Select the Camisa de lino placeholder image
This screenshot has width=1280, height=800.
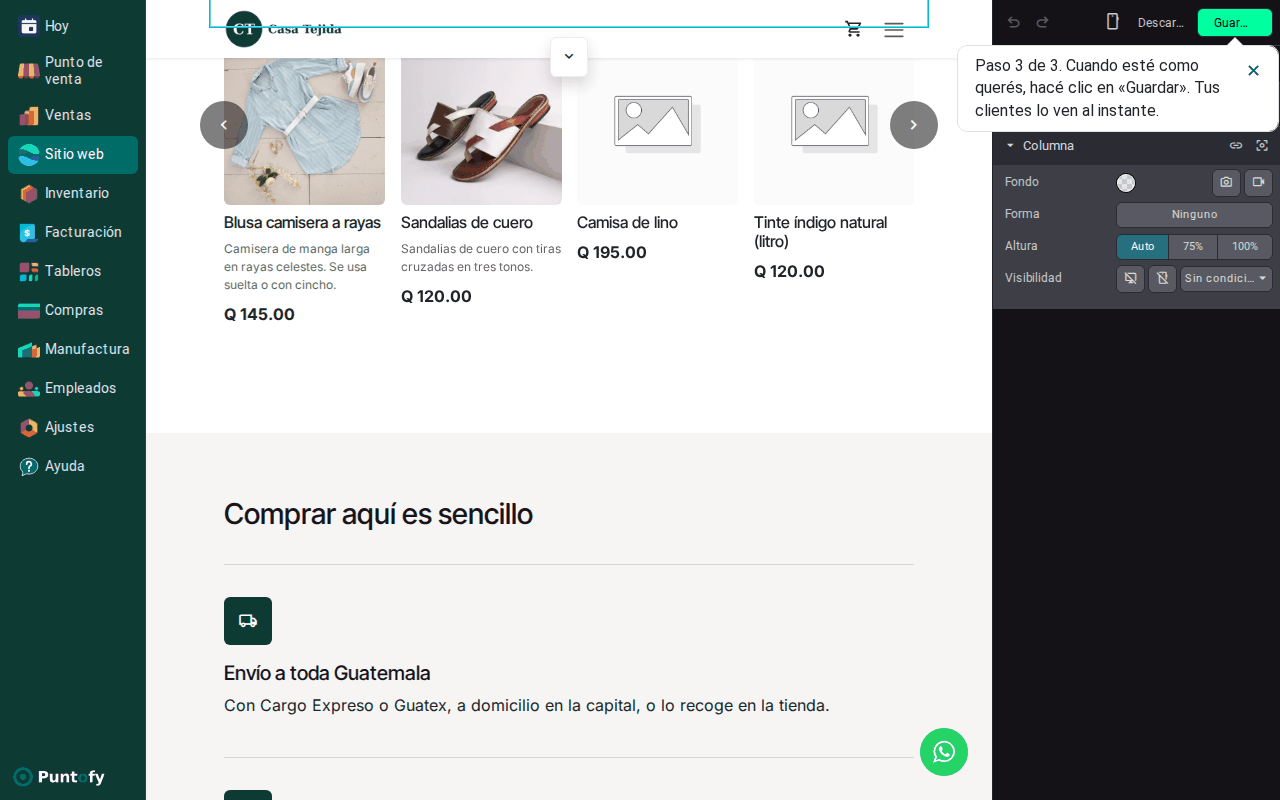657,131
